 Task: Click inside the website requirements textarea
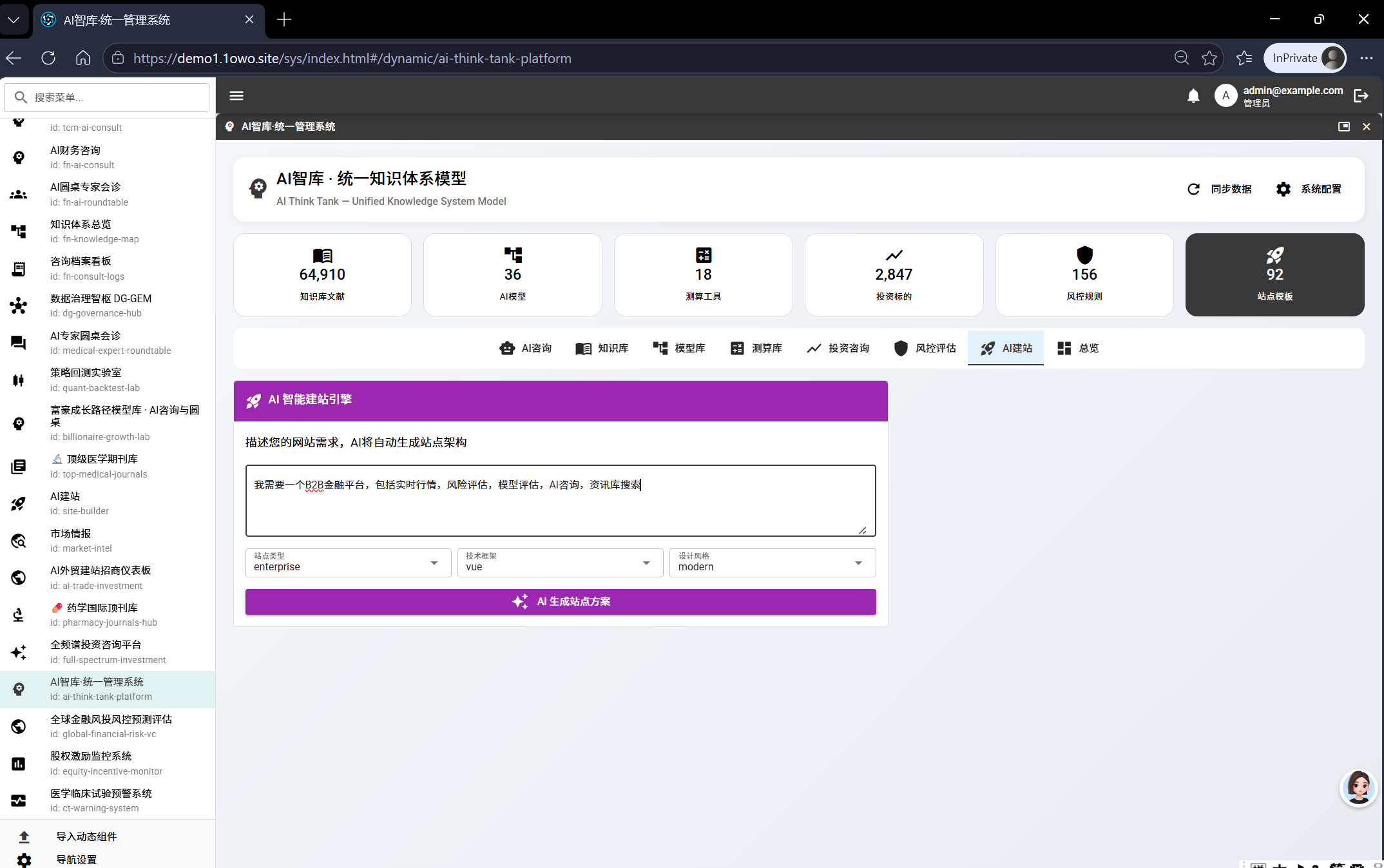[x=561, y=501]
